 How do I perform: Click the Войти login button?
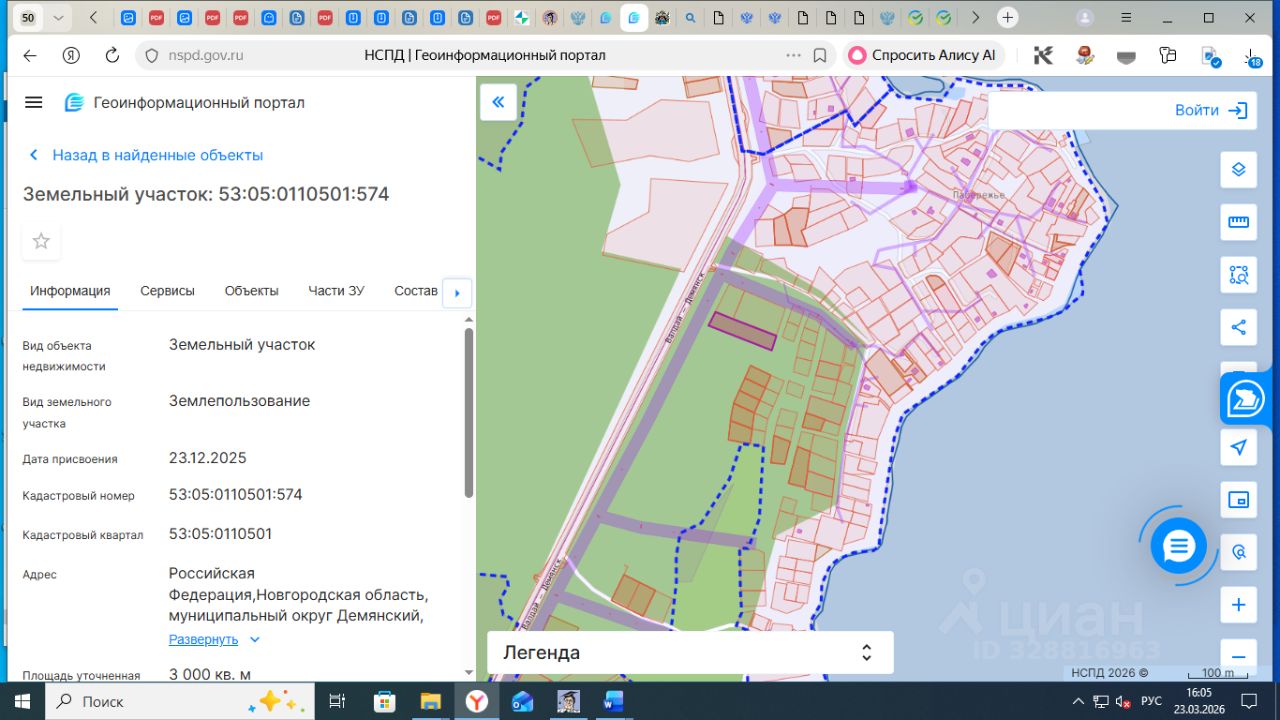(1211, 110)
